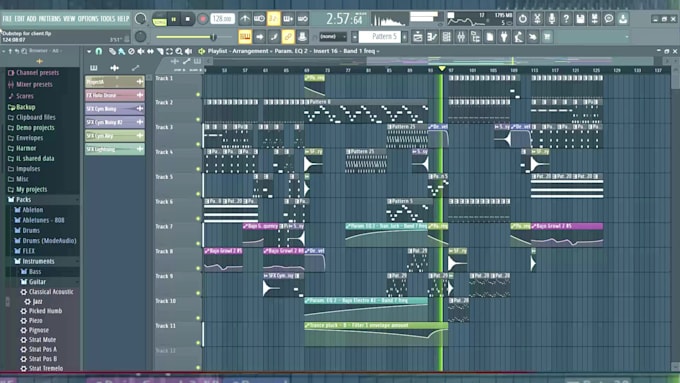Click the overdub mode icon
The width and height of the screenshot is (680, 383).
click(288, 19)
